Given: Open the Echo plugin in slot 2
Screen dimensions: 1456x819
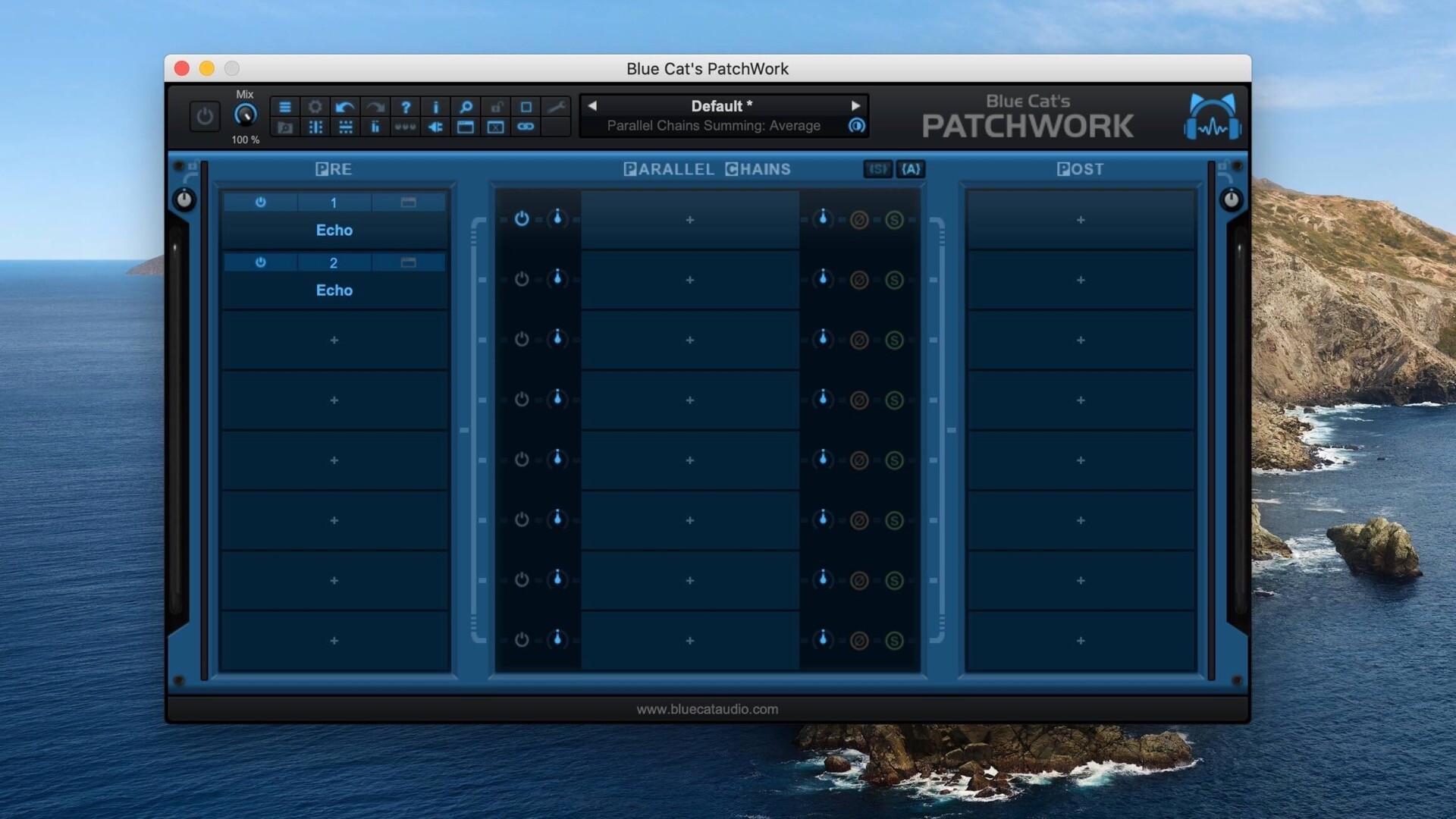Looking at the screenshot, I should (334, 290).
